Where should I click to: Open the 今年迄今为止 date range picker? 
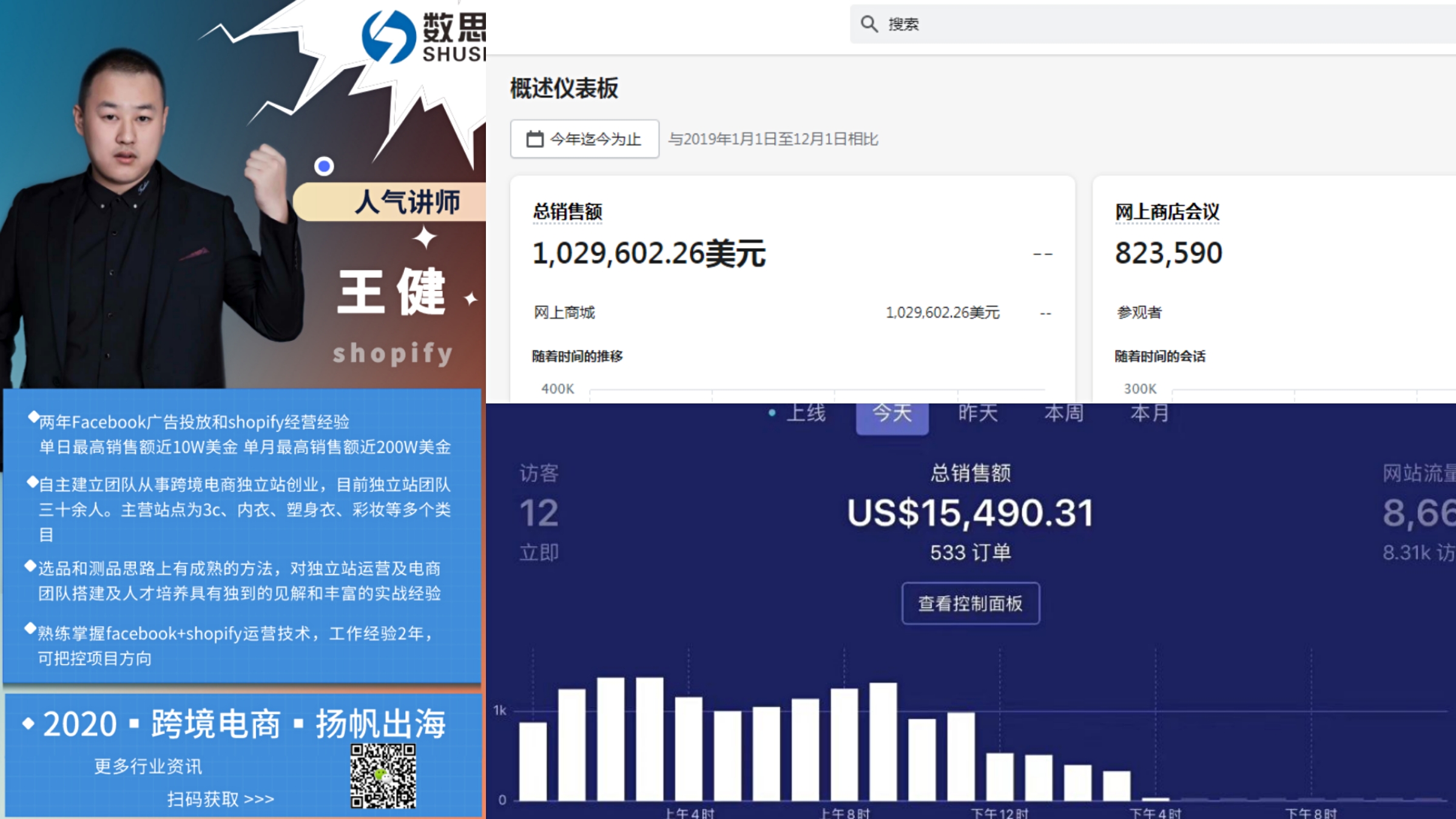point(584,139)
